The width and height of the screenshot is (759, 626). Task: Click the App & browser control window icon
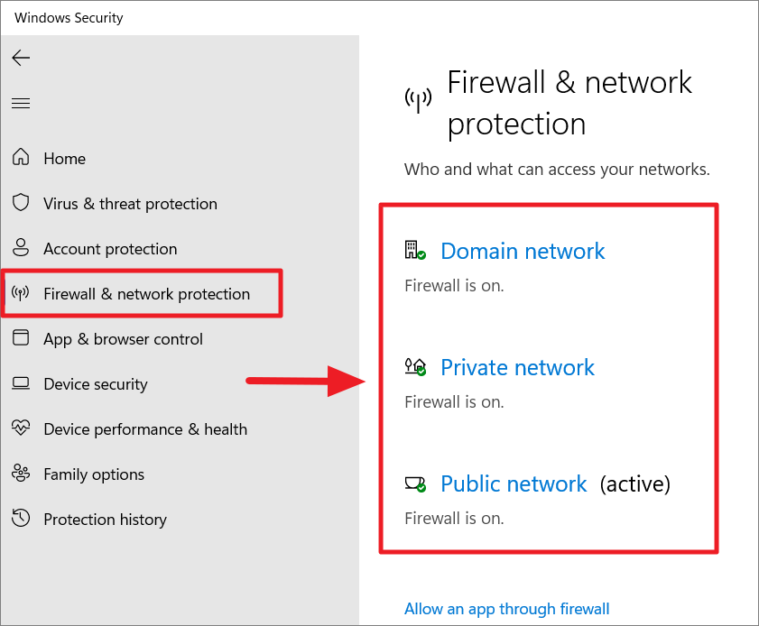[x=21, y=338]
